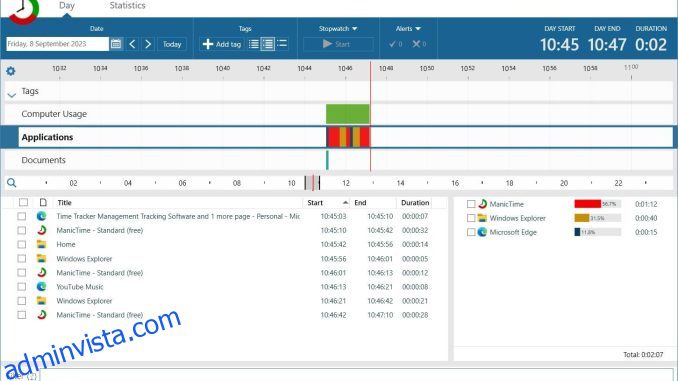Image resolution: width=678 pixels, height=381 pixels.
Task: Click the orange Windows Explorer usage bar
Action: pyautogui.click(x=582, y=218)
